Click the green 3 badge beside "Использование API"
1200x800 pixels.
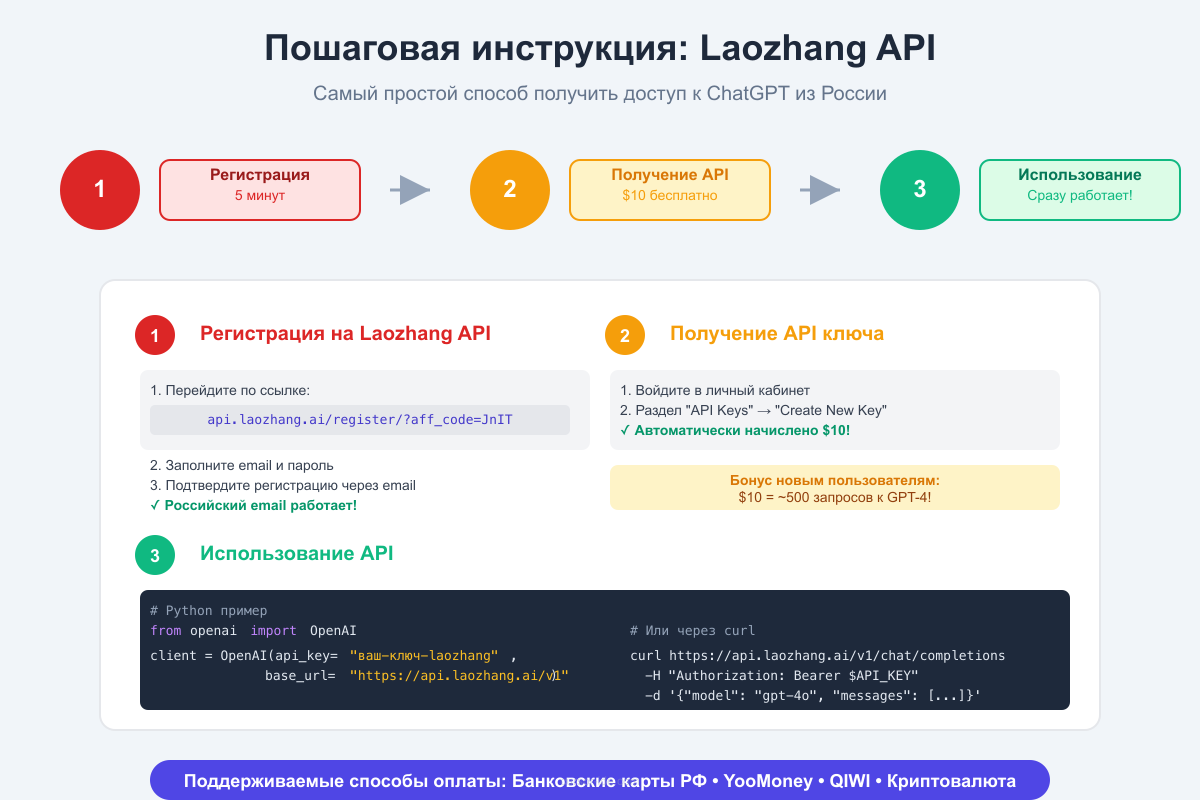[155, 555]
